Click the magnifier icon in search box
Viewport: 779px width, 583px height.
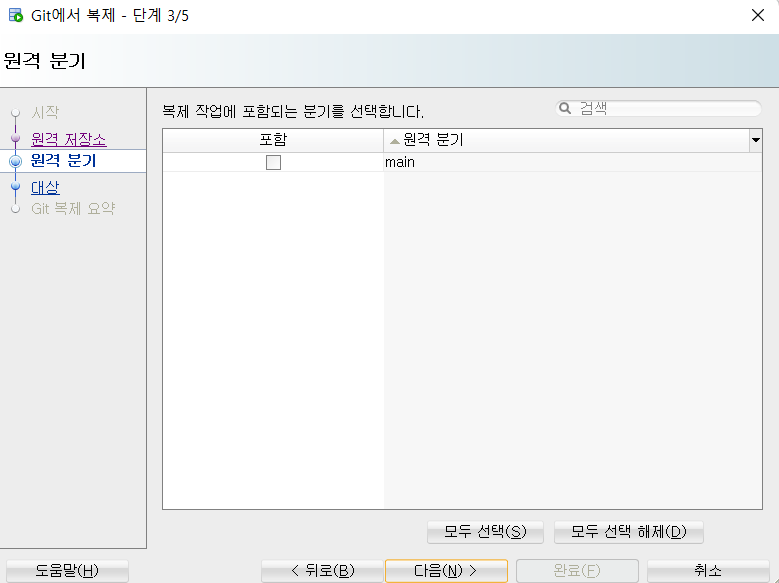(x=565, y=108)
